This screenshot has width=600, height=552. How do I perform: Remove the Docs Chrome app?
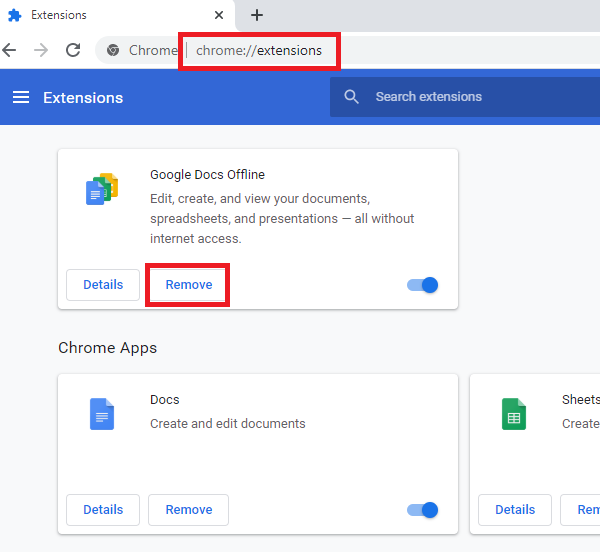(x=188, y=510)
